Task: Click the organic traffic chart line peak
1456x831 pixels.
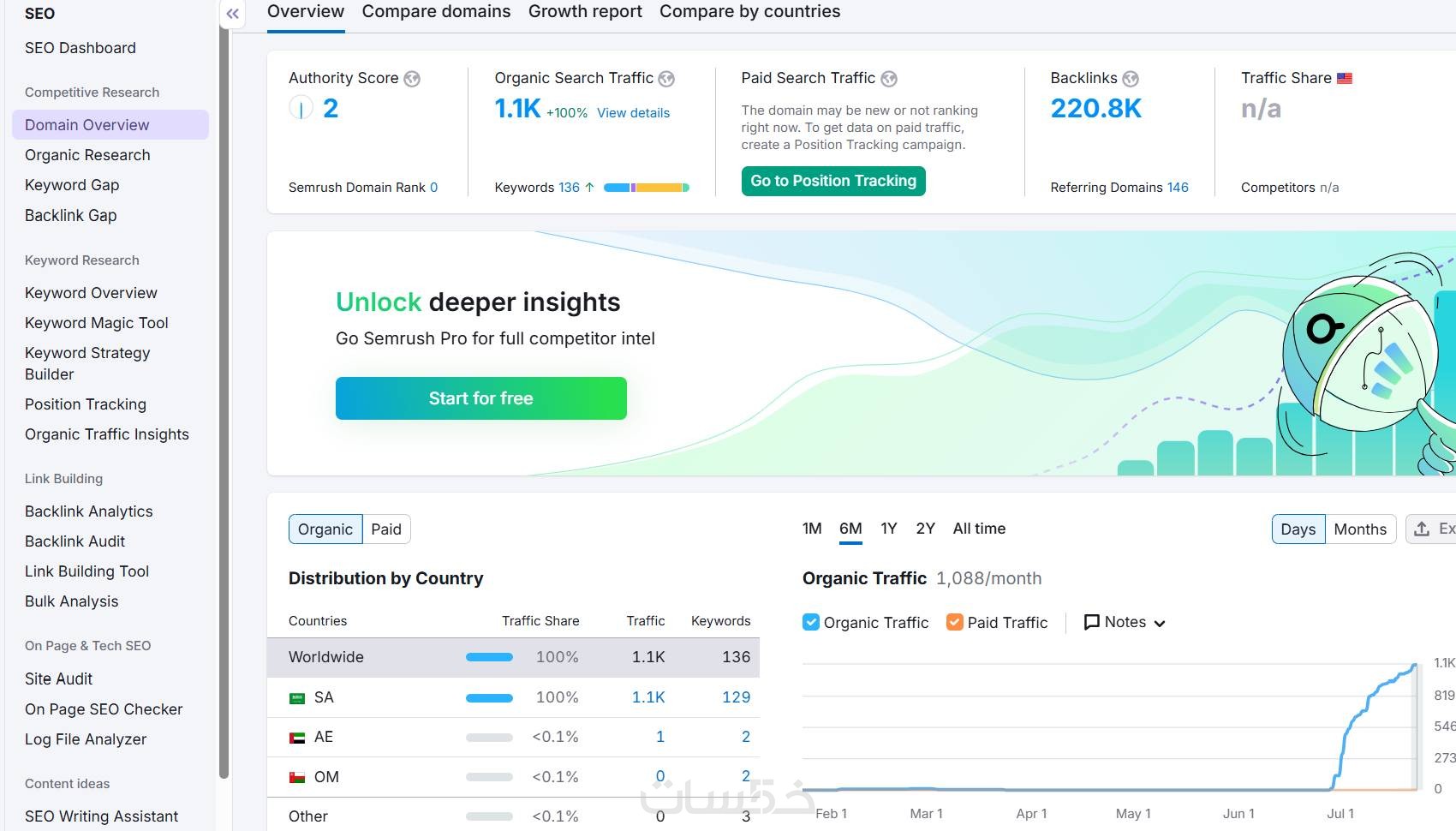Action: click(x=1414, y=666)
